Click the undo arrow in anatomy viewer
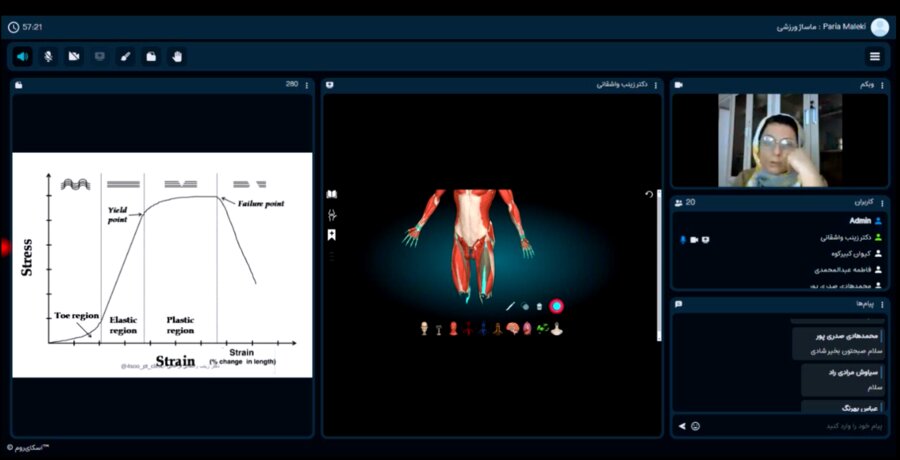Viewport: 900px width, 460px height. click(x=649, y=195)
